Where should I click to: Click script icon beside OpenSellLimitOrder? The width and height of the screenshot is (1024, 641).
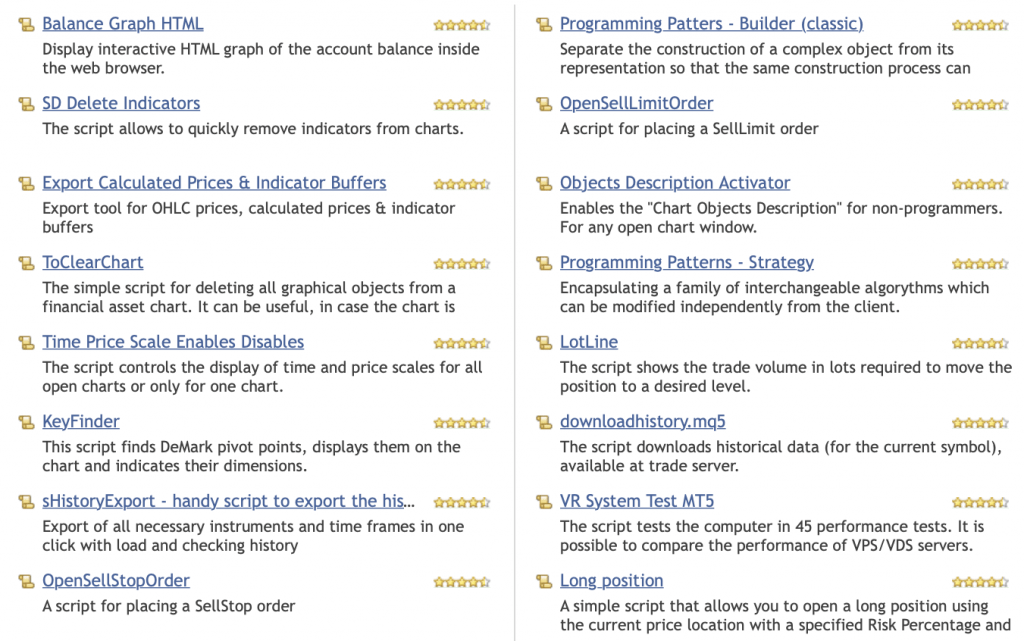543,104
